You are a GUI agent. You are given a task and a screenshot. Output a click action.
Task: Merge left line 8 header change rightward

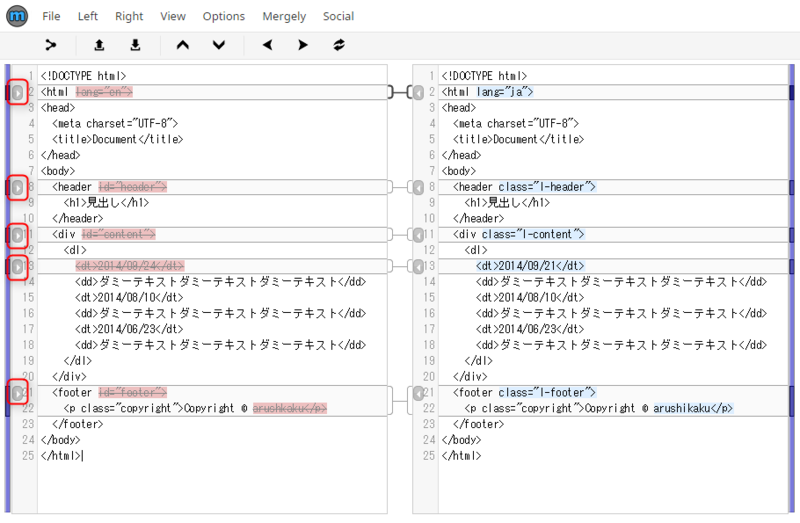(18, 188)
